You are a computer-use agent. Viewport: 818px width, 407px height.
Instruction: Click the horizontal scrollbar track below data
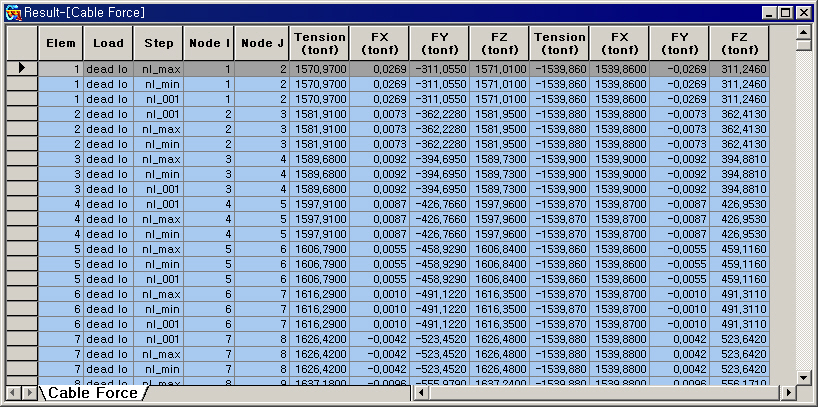(x=600, y=393)
